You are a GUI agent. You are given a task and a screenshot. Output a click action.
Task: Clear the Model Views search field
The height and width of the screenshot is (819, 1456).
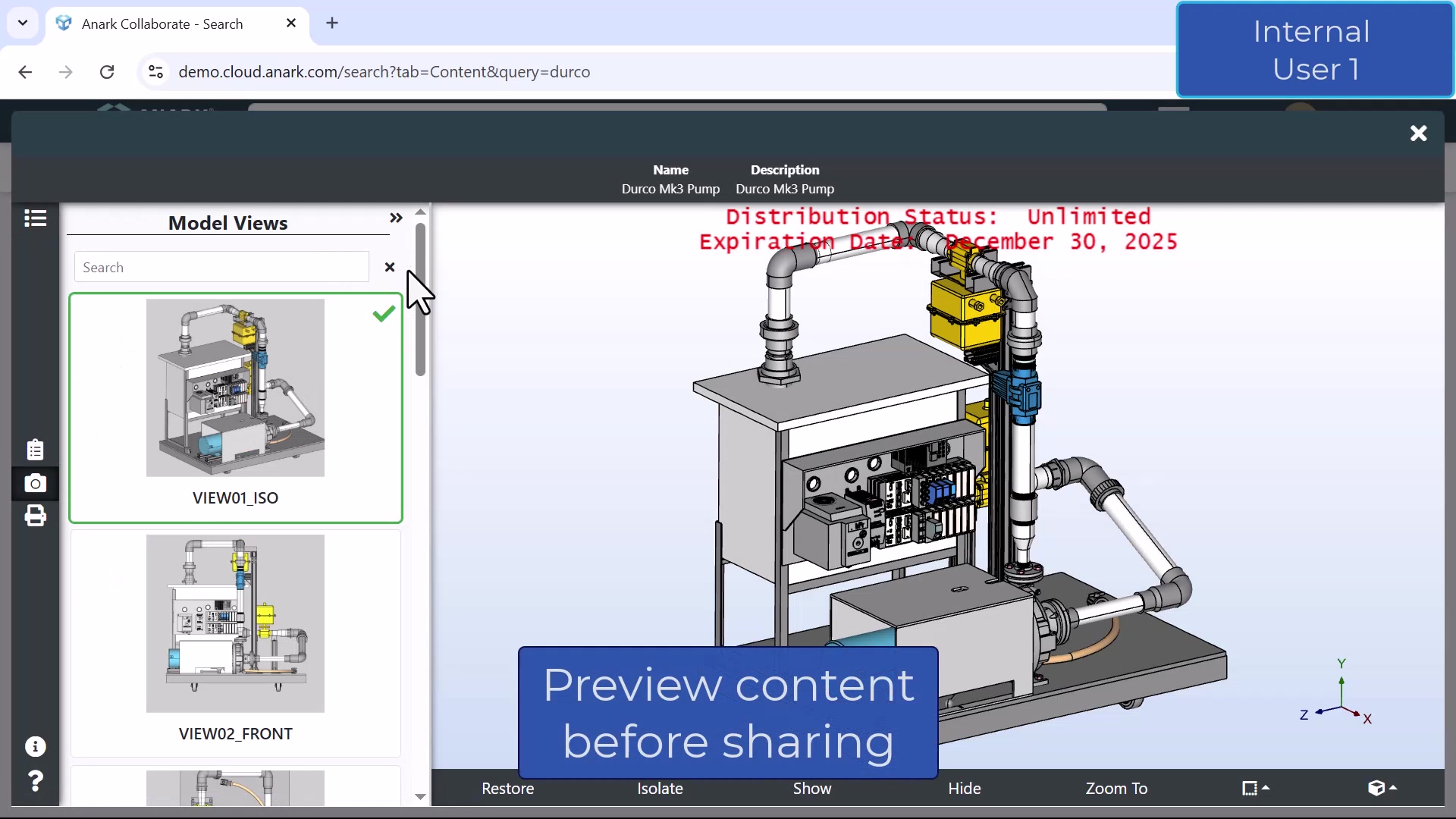390,267
